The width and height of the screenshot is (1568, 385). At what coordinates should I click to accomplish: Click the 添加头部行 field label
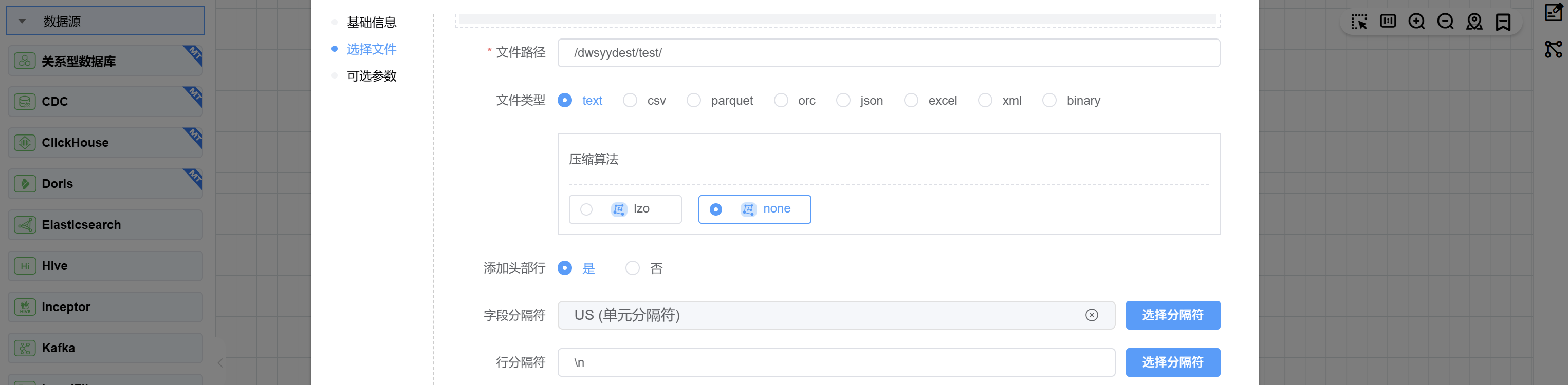[514, 268]
